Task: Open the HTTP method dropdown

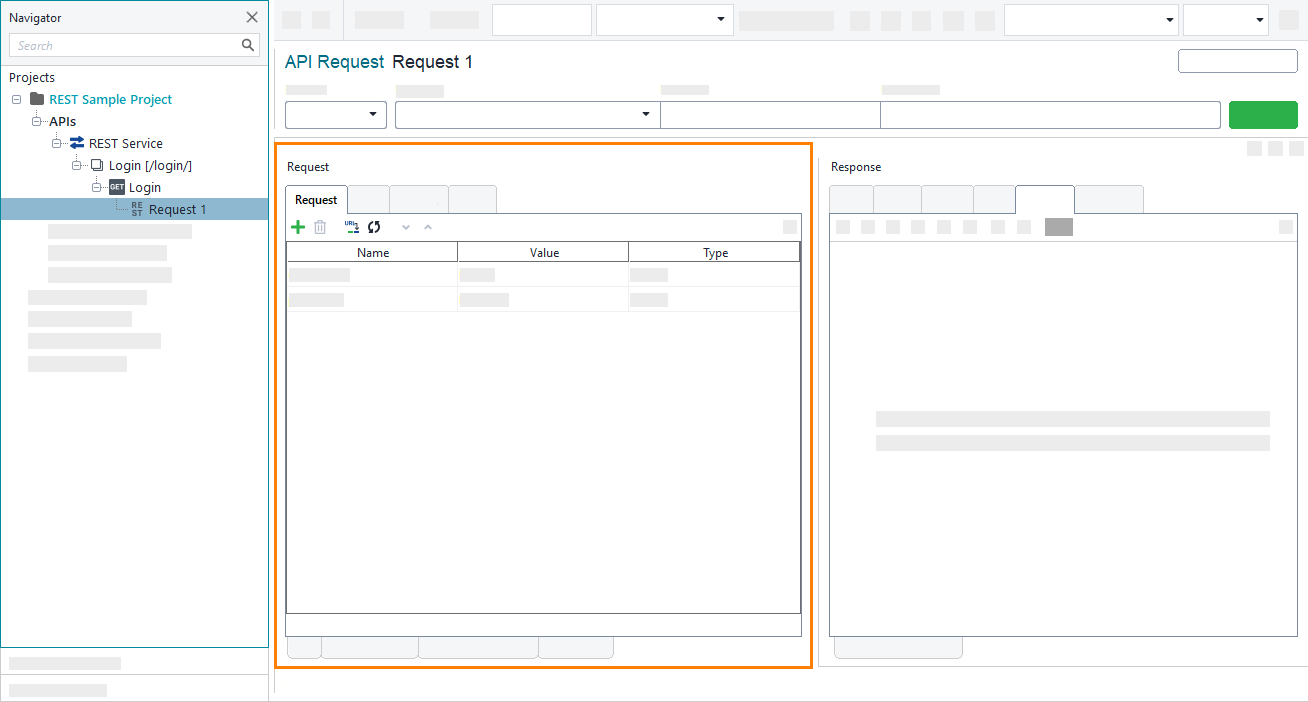Action: pos(372,114)
